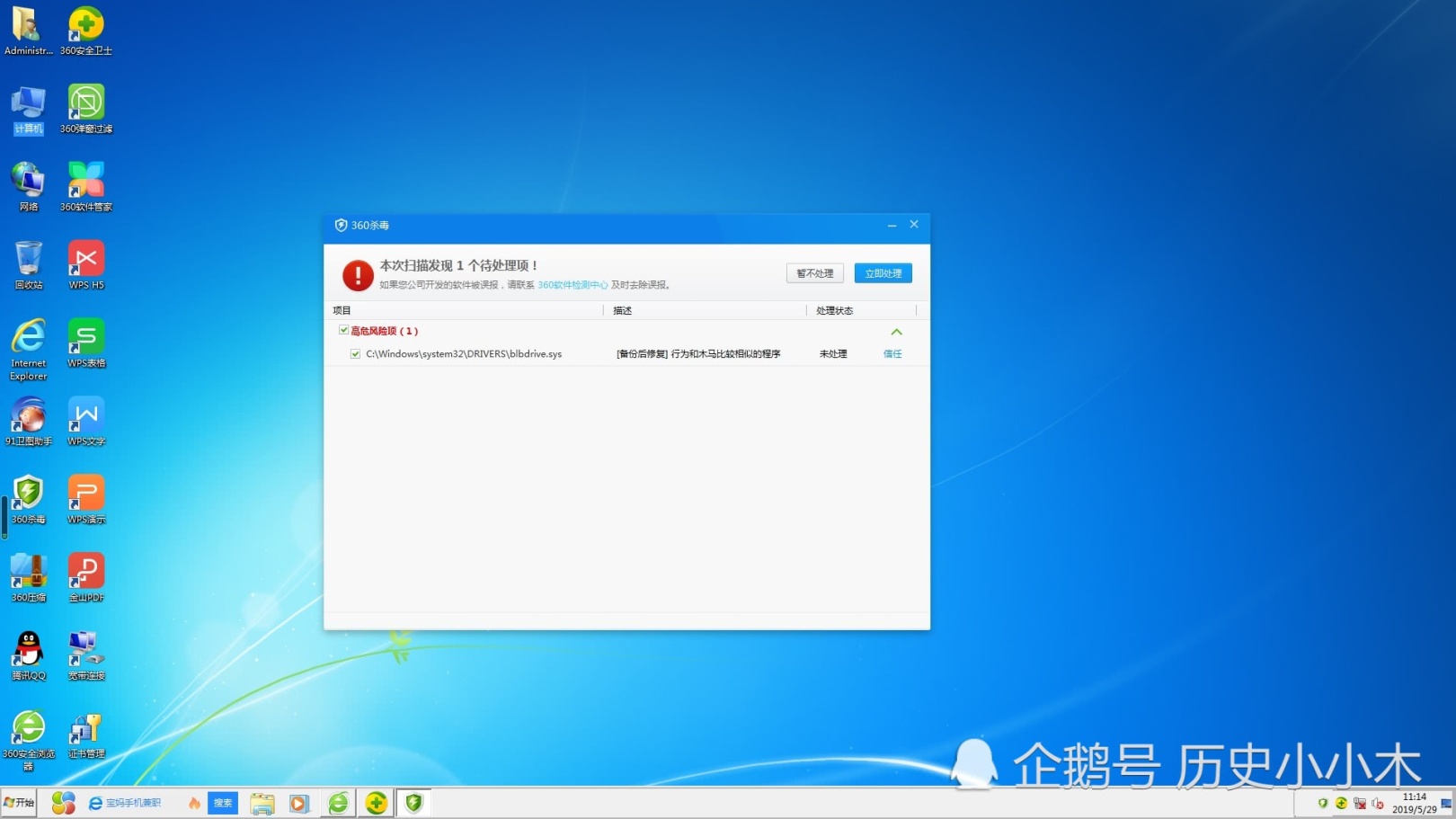
Task: Switch to 360 browser taskbar button
Action: (338, 803)
